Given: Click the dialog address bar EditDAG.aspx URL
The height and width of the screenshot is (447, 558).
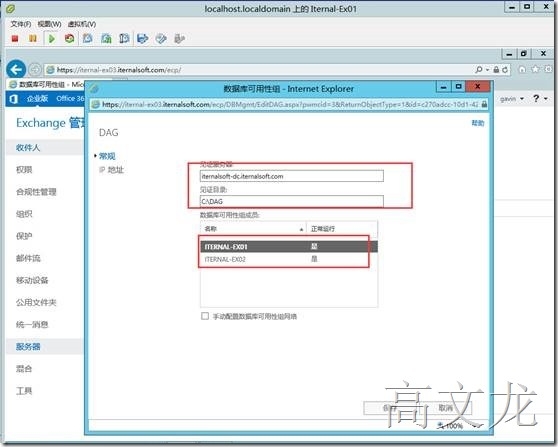Looking at the screenshot, I should tap(290, 104).
